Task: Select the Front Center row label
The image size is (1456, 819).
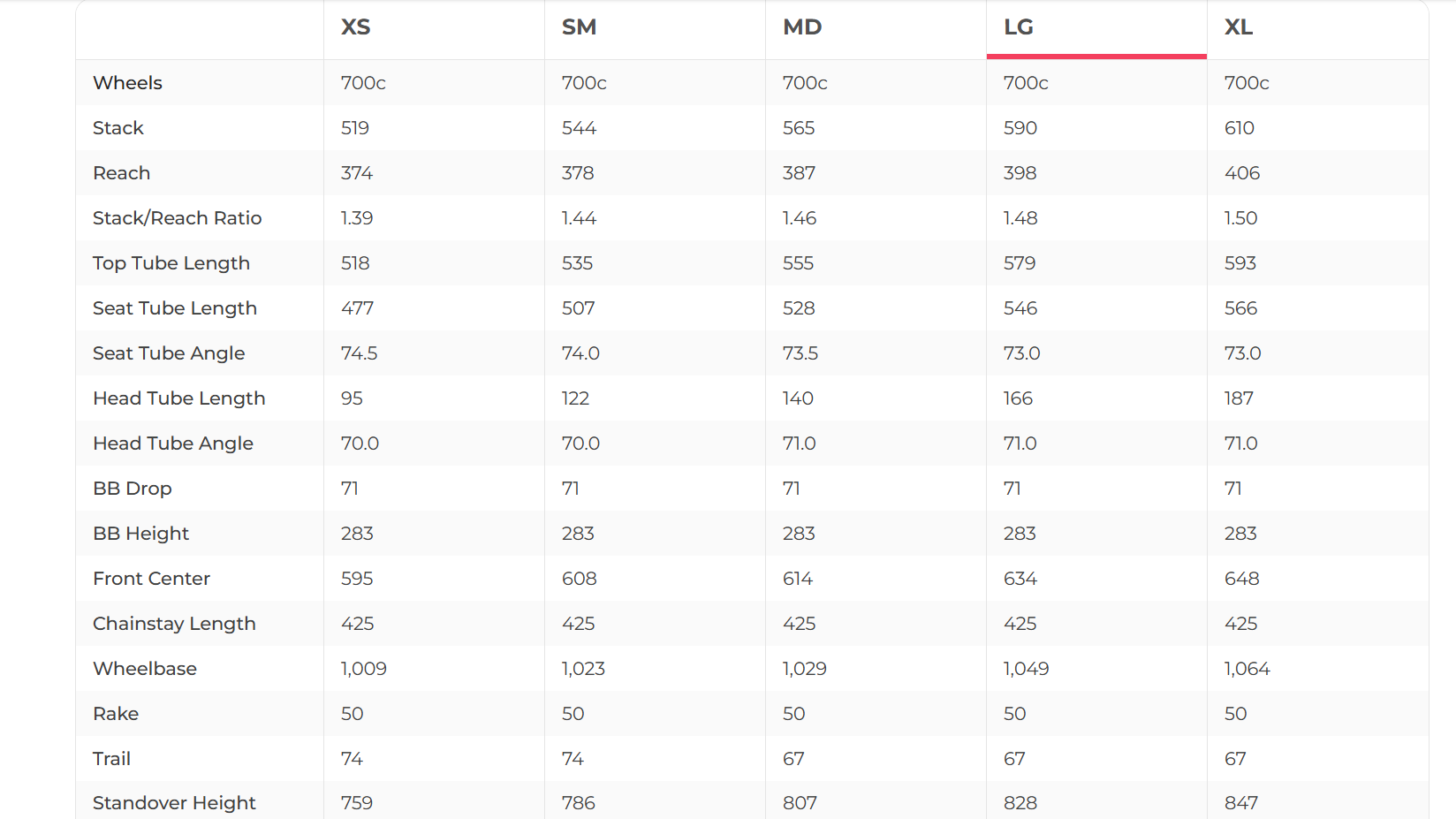Action: (151, 579)
